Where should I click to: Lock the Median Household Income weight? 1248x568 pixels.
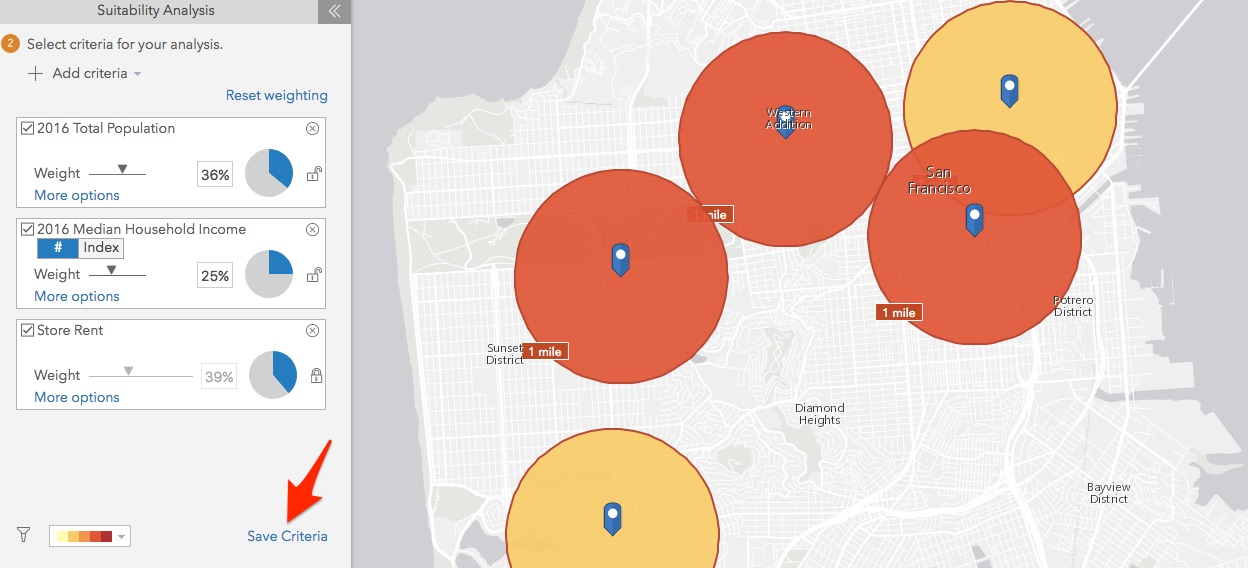[x=313, y=275]
